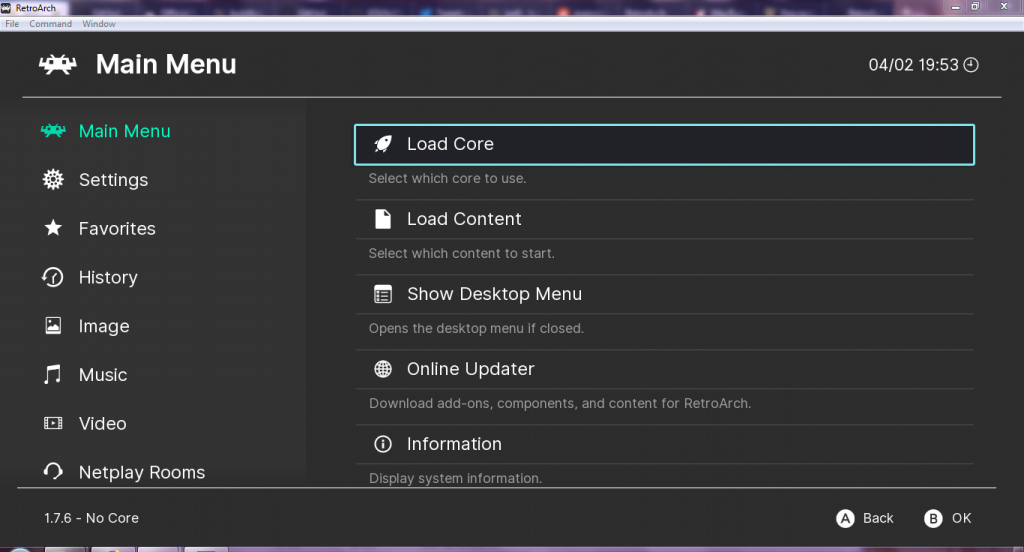Click the Load Core rocket icon
Viewport: 1024px width, 552px height.
tap(383, 144)
